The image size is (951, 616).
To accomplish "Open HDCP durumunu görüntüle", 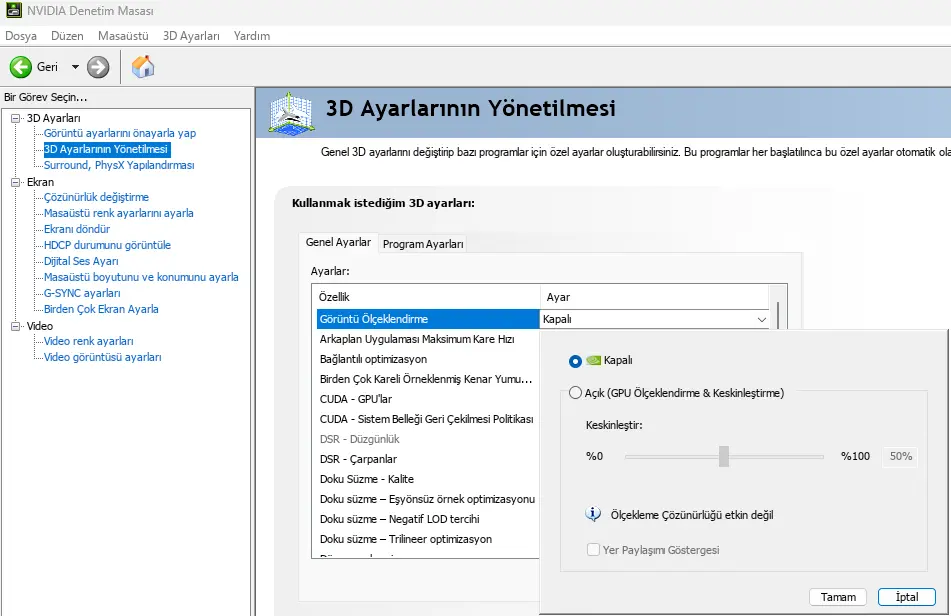I will pyautogui.click(x=107, y=245).
